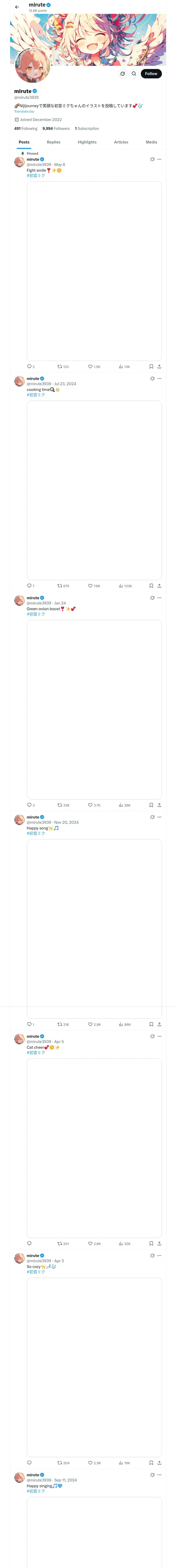The image size is (176, 1568).
Task: Open more menu on 'cooking time' post
Action: tap(160, 379)
